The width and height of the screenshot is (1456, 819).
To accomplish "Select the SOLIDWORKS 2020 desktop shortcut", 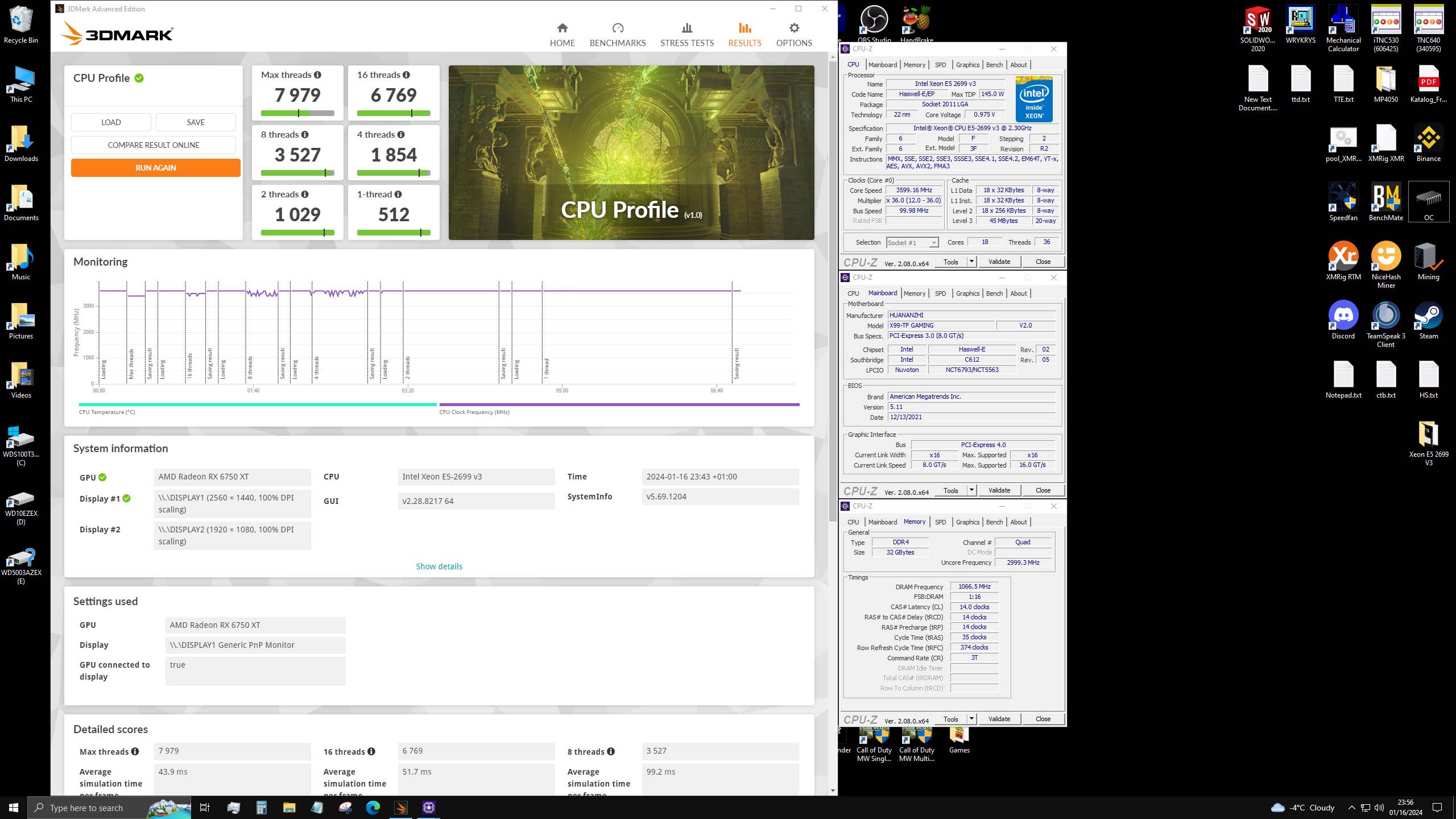I will 1258,28.
